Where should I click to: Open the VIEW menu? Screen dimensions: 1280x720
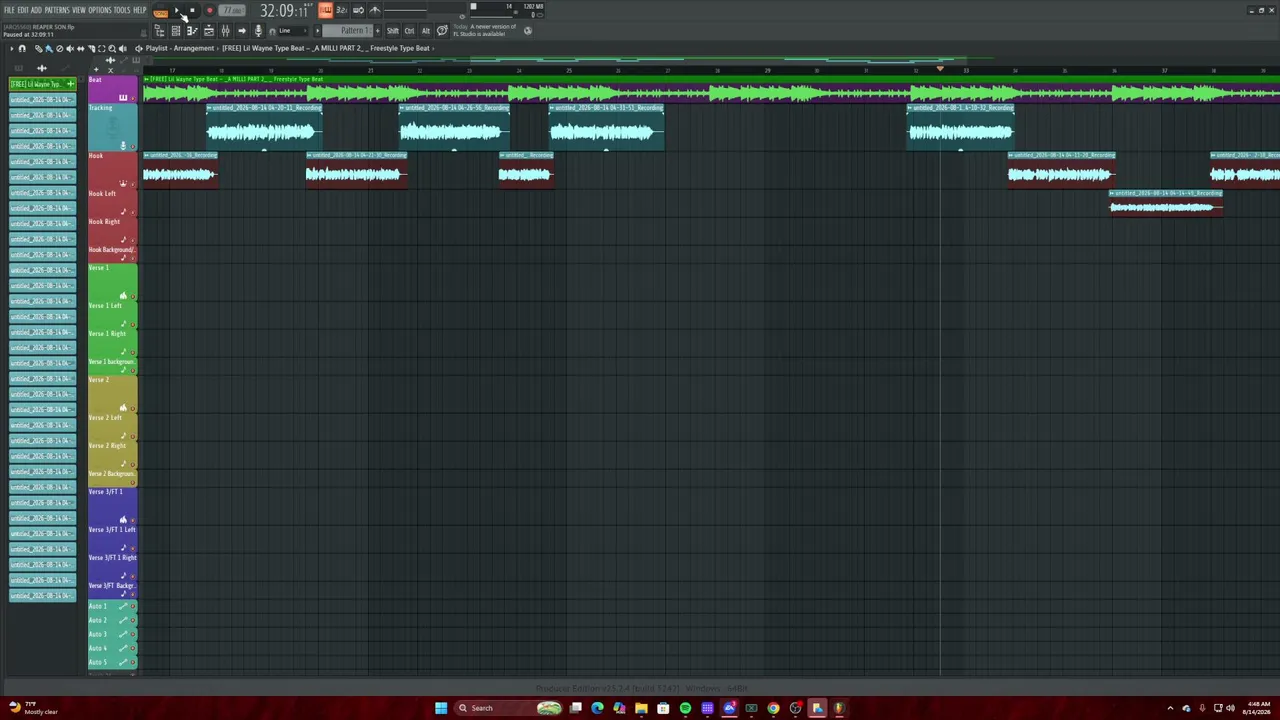click(79, 10)
